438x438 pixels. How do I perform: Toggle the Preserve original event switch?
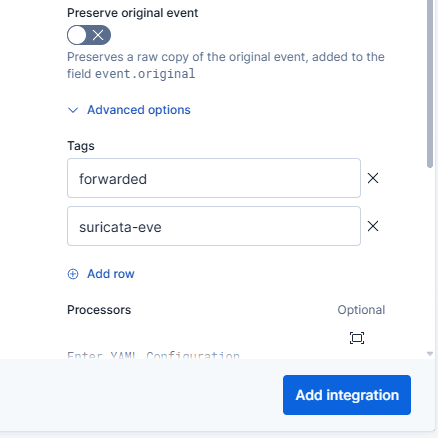(89, 35)
